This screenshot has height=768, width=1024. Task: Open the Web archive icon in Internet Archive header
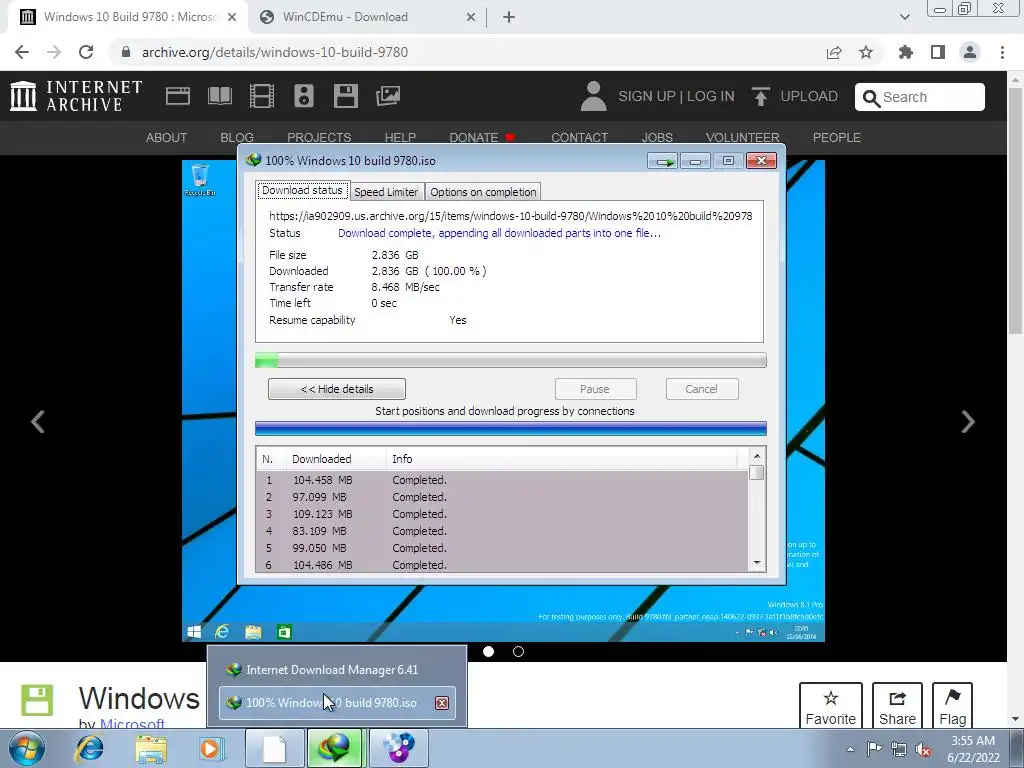[178, 96]
